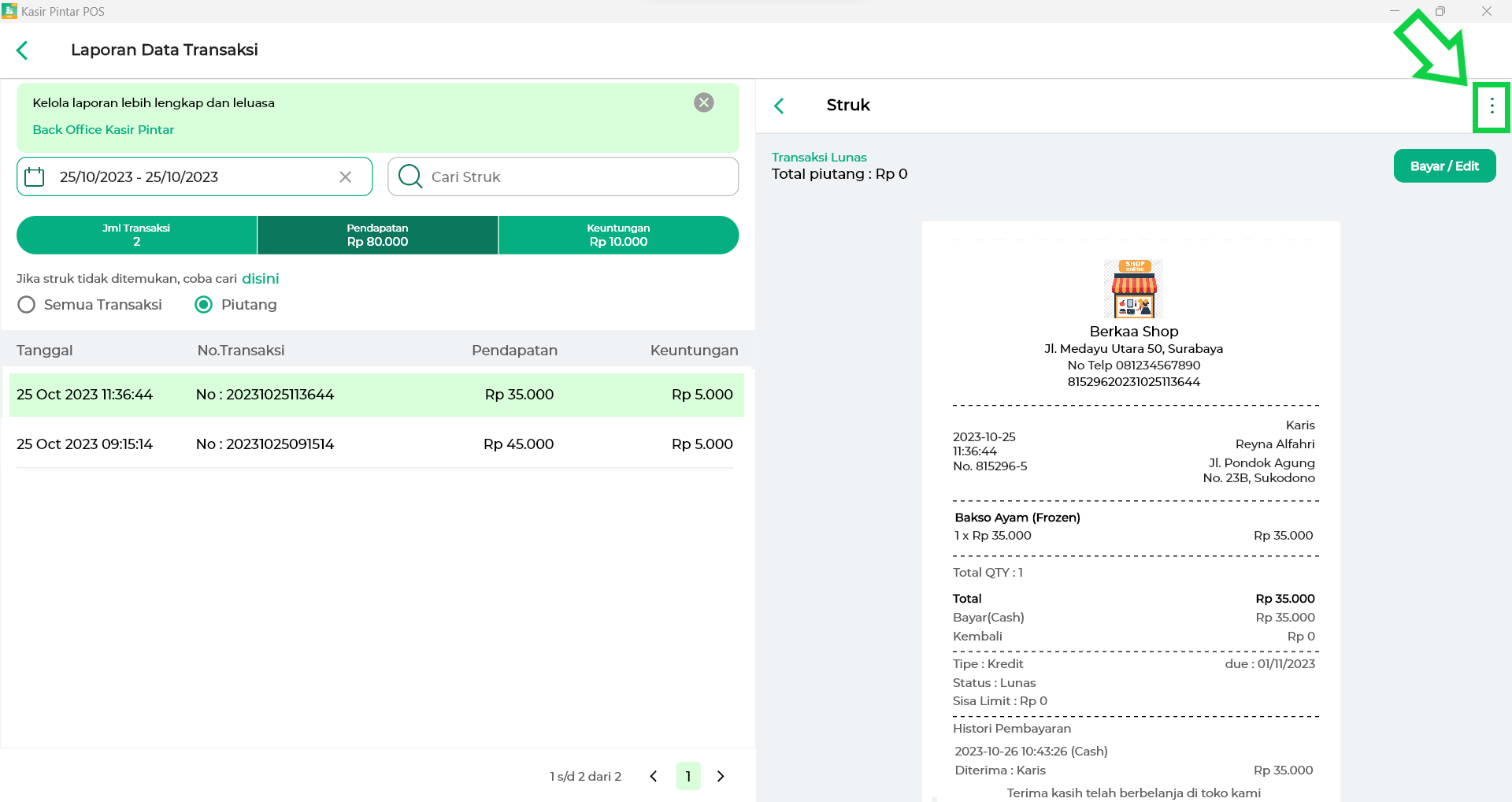Dismiss the Back Office banner
Screen dimensions: 1512x802
coord(703,102)
